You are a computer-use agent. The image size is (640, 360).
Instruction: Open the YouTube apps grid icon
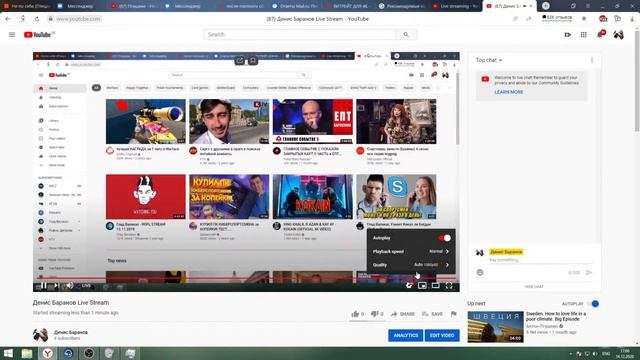click(584, 35)
